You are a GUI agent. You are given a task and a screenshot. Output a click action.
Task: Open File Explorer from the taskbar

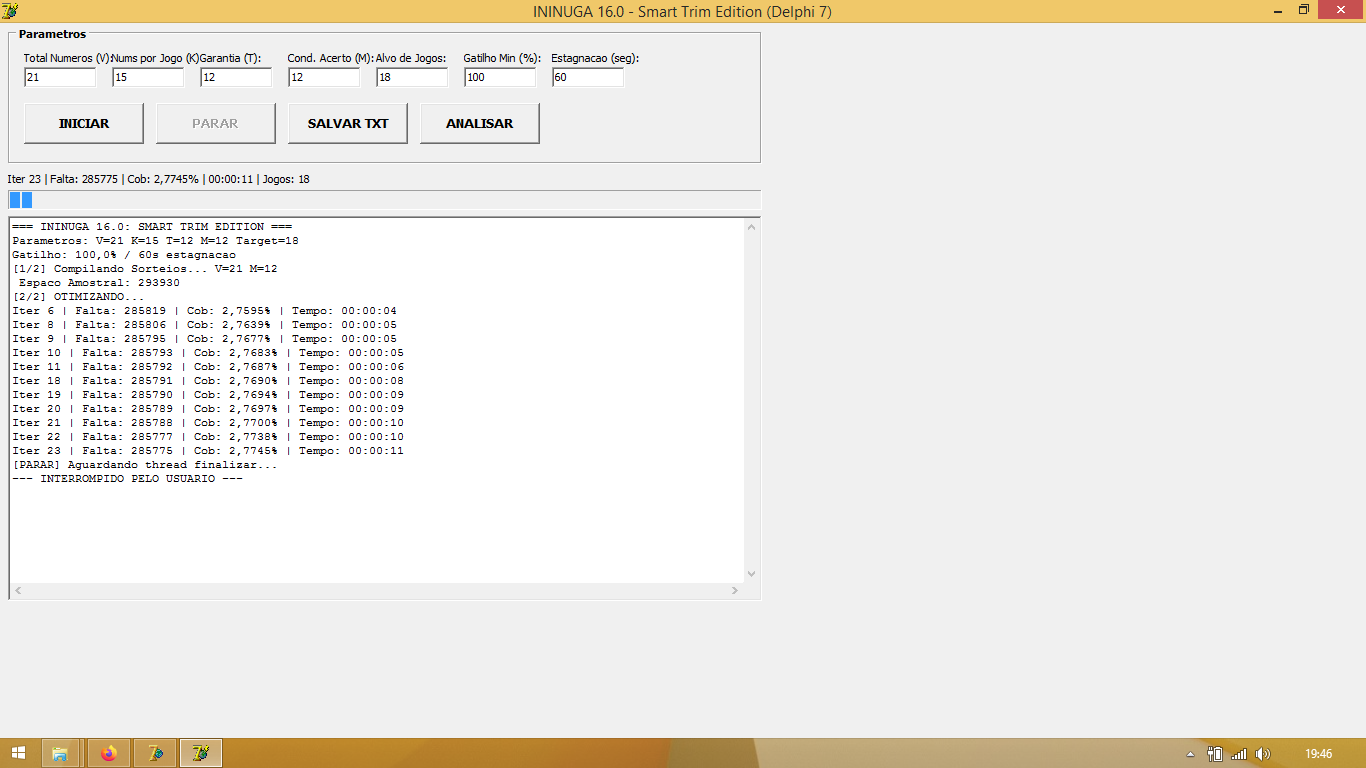pos(60,753)
